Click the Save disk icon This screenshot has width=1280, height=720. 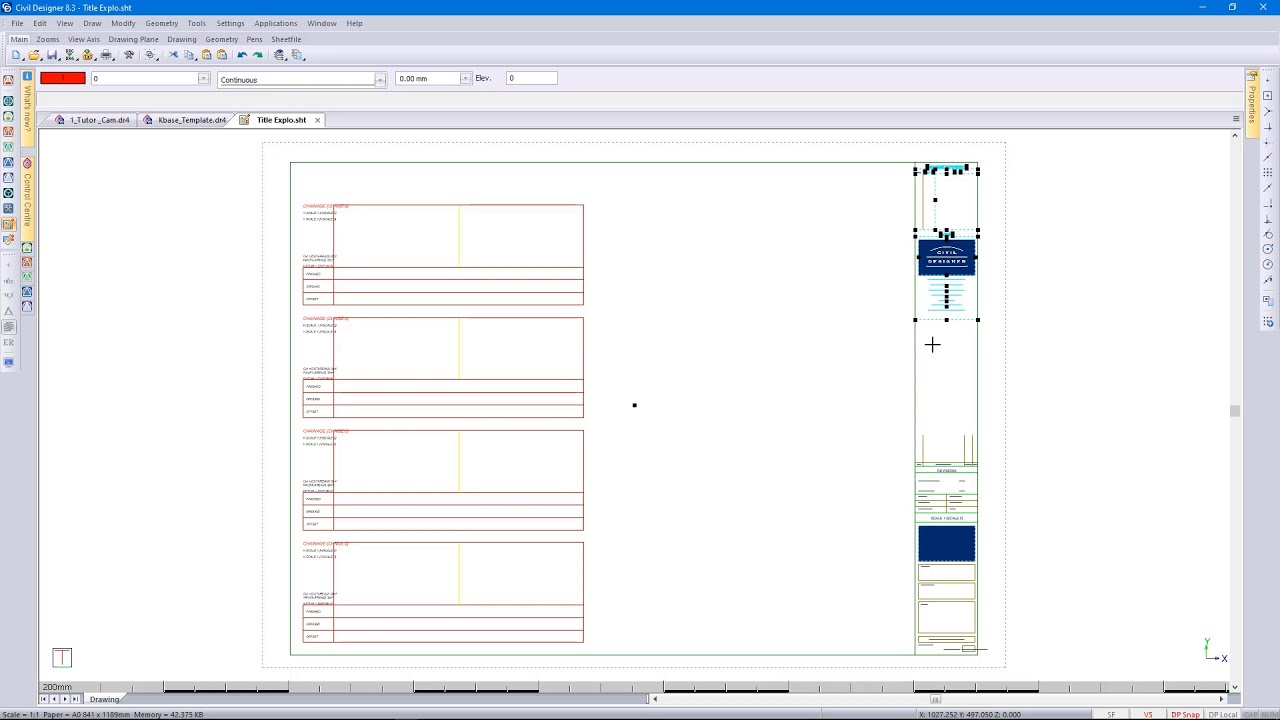tap(52, 55)
